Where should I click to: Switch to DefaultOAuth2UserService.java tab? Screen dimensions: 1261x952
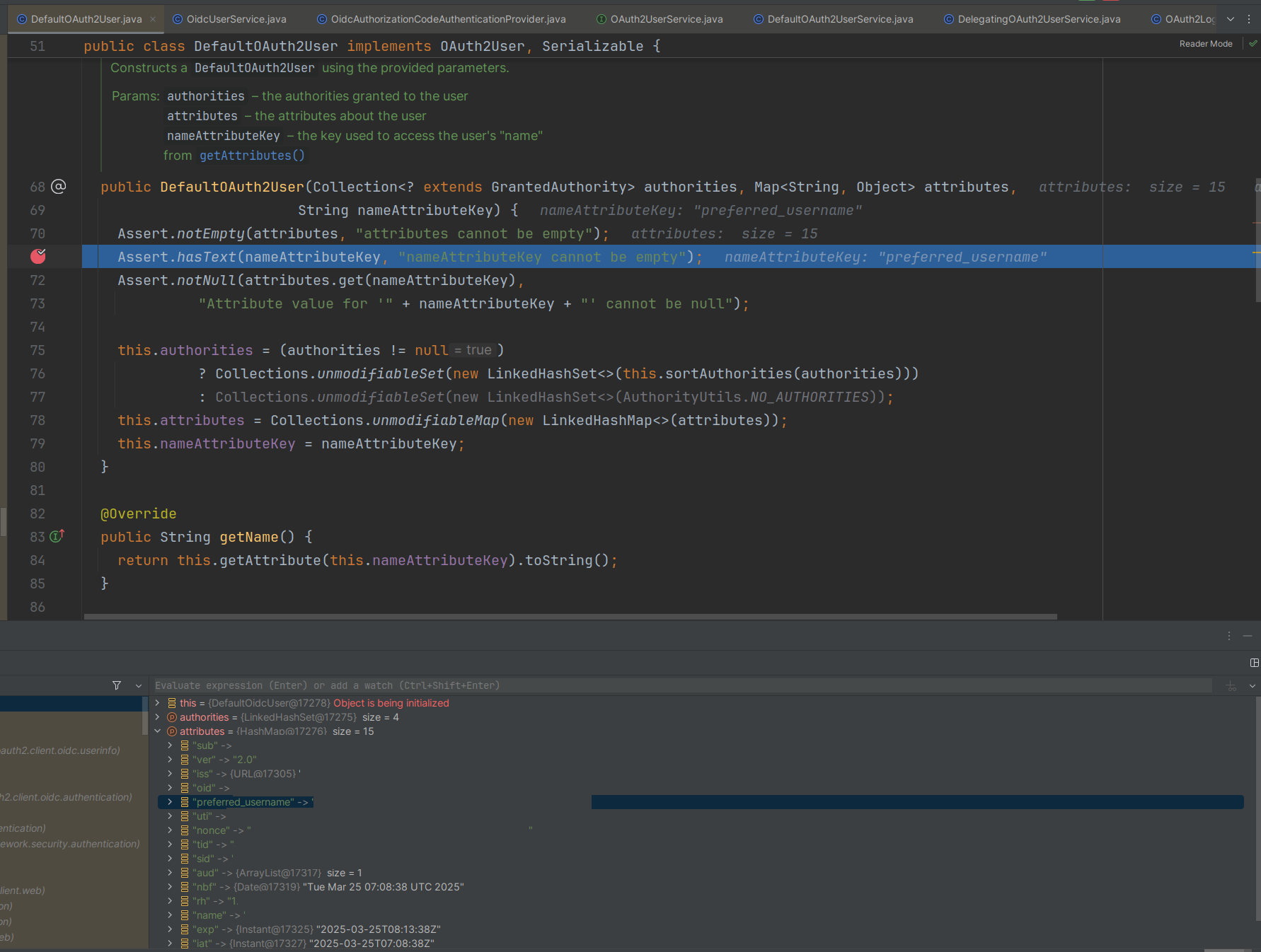tap(833, 19)
